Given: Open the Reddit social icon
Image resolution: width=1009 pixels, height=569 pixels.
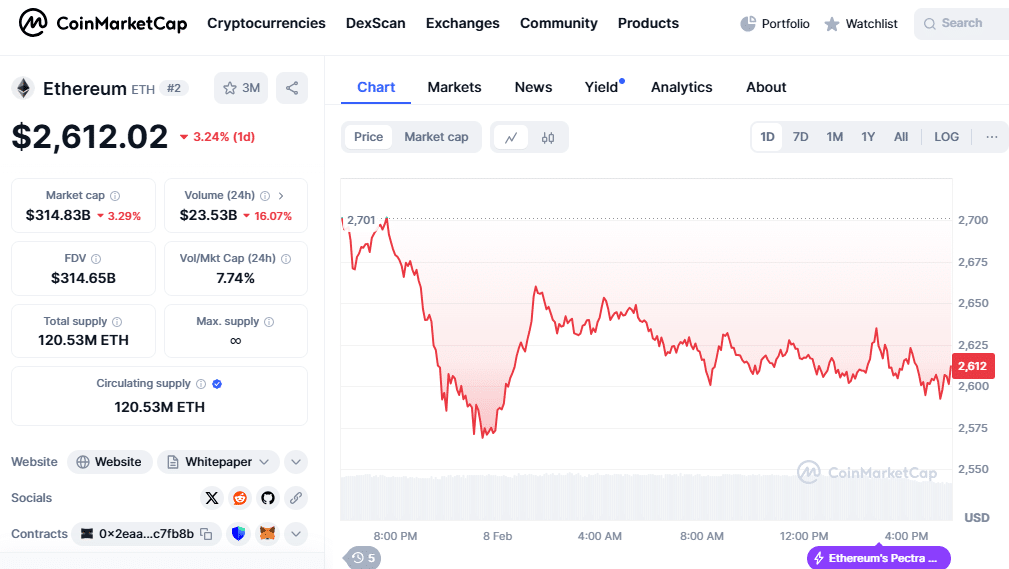Looking at the screenshot, I should (x=240, y=498).
